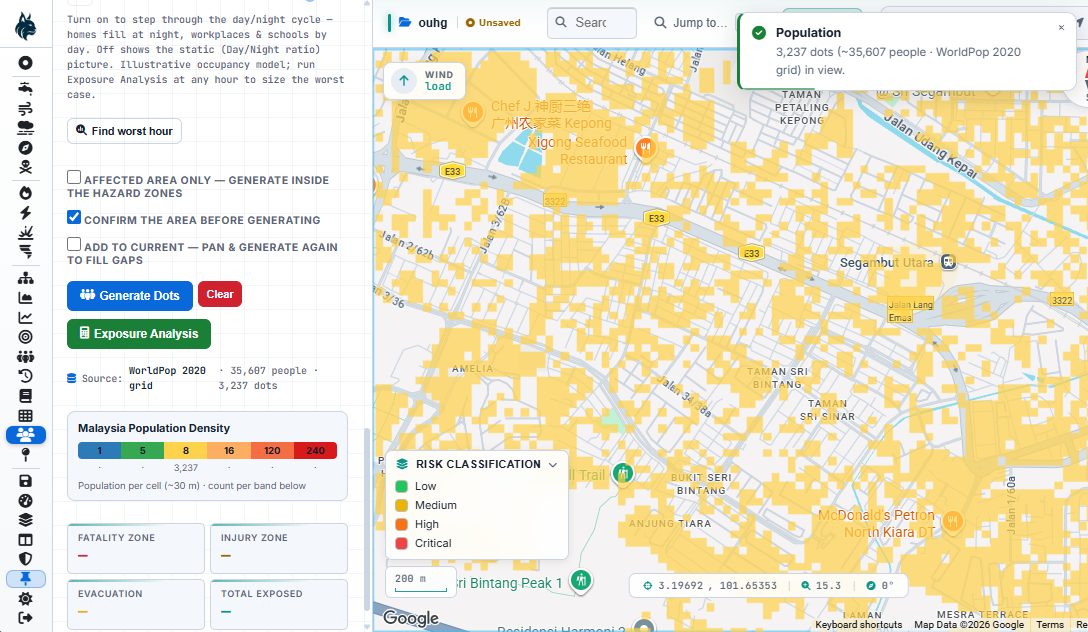Click the Jump to field
Image resolution: width=1088 pixels, height=632 pixels.
(x=690, y=23)
